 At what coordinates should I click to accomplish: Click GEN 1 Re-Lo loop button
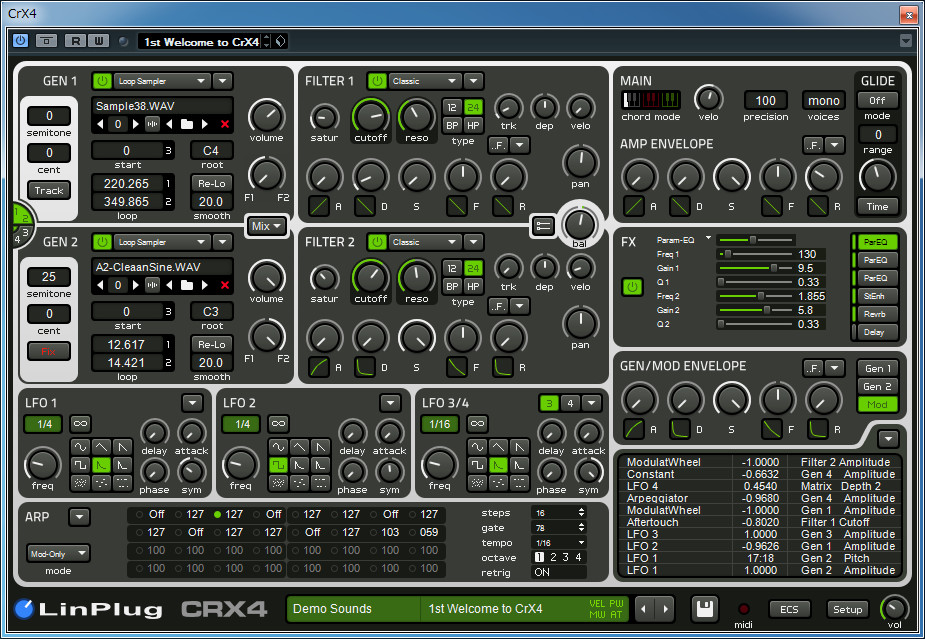pos(212,183)
